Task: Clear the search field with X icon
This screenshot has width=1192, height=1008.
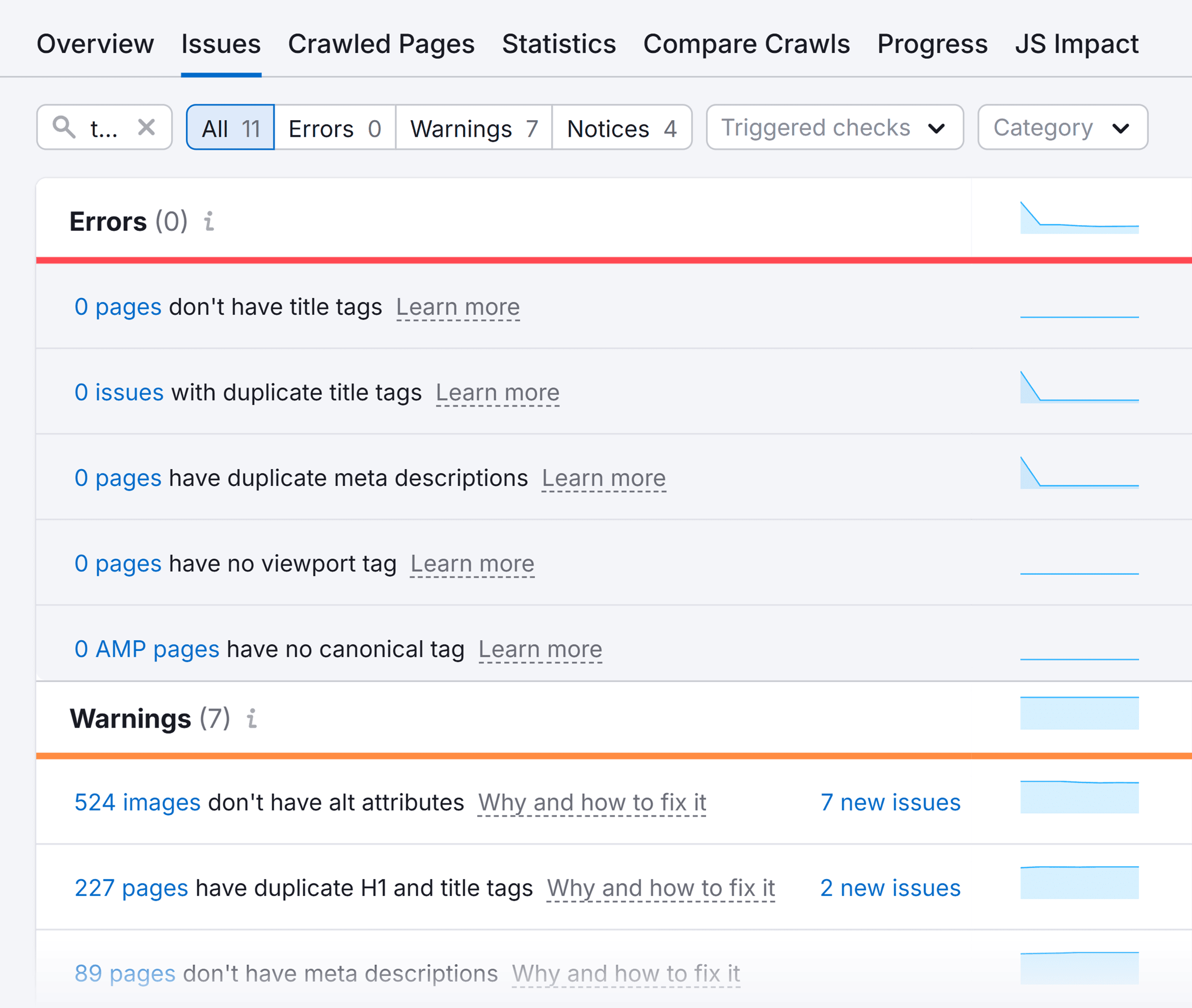Action: point(147,127)
